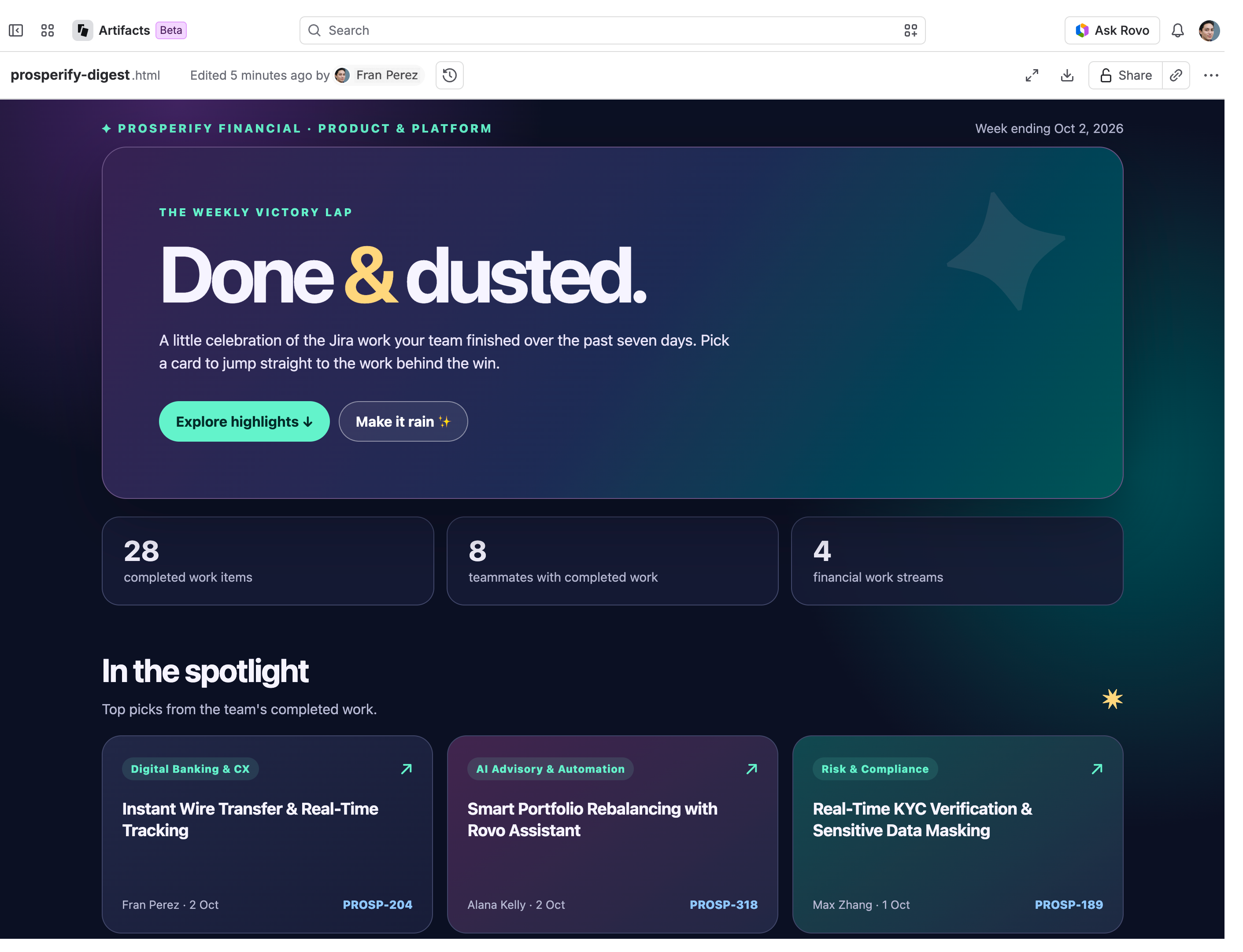
Task: Open PROSP-189 issue link
Action: click(1069, 904)
